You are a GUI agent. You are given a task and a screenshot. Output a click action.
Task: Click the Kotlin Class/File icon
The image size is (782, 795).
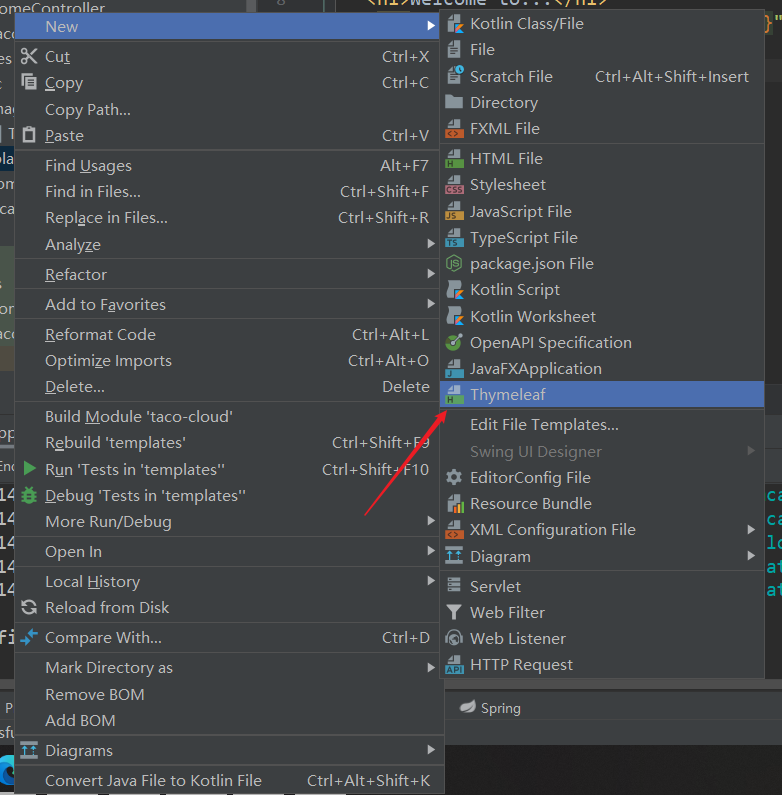pos(454,24)
